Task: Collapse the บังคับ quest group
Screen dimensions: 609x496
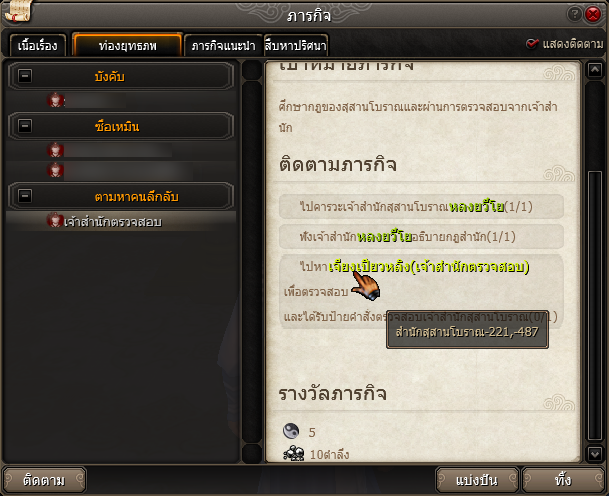Action: pos(25,76)
